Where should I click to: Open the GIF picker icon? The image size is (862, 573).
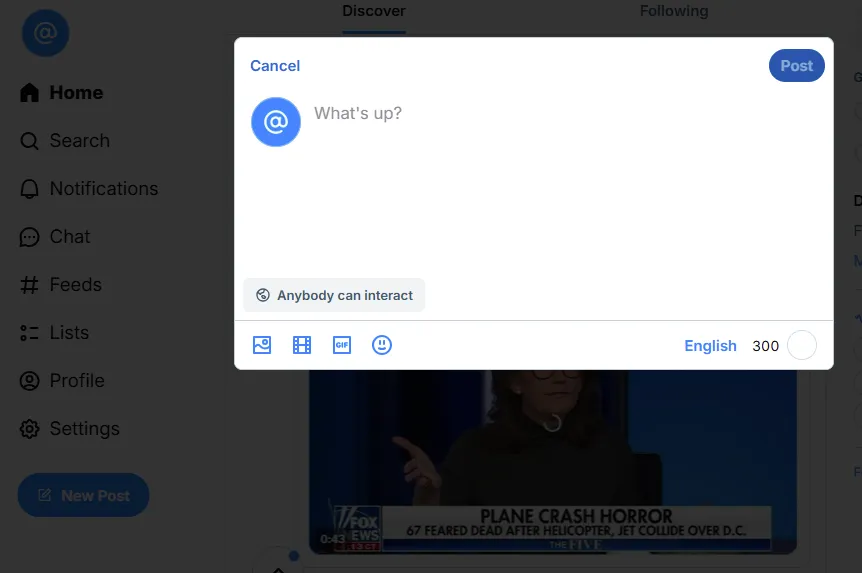point(342,345)
